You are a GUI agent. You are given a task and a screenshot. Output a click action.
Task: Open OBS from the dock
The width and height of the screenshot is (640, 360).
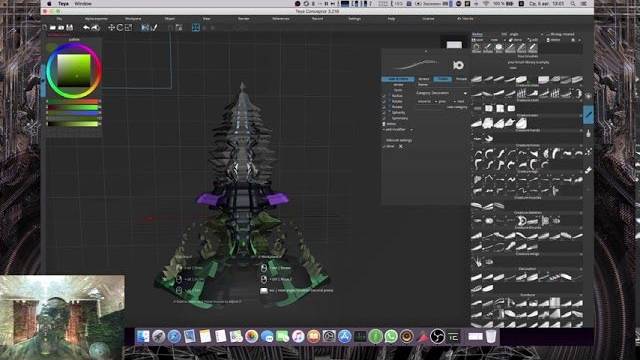[437, 336]
